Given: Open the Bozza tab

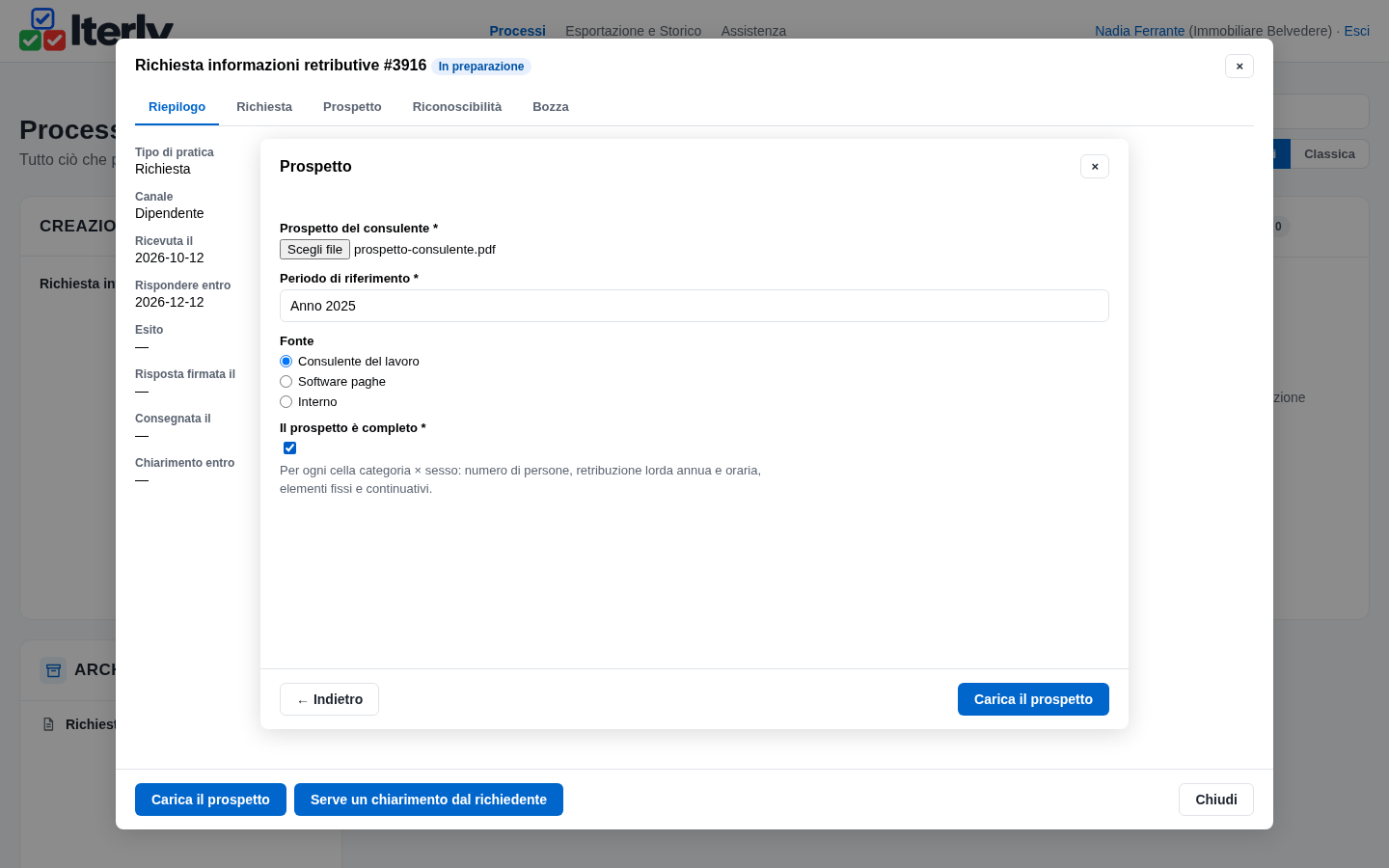Looking at the screenshot, I should [x=551, y=107].
